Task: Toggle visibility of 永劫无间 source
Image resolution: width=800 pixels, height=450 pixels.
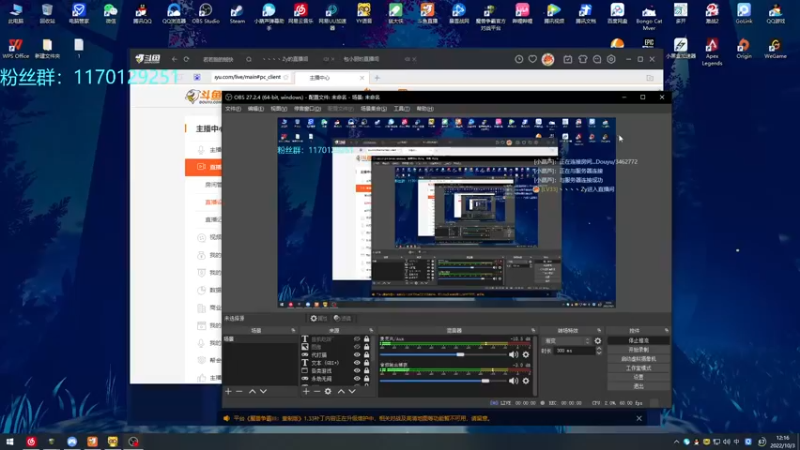Action: point(357,379)
